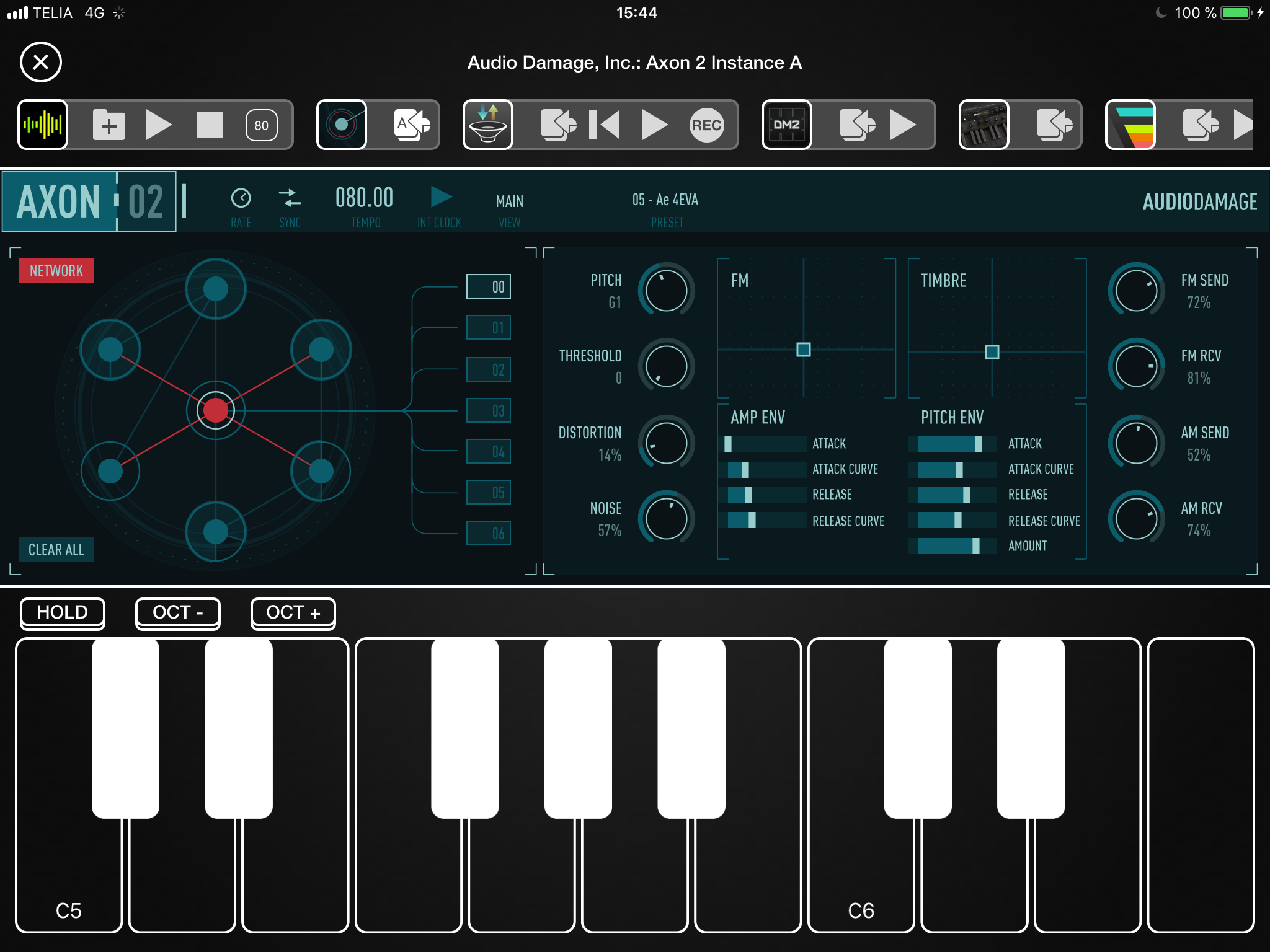The height and width of the screenshot is (952, 1270).
Task: Click the OCT - button
Action: (178, 612)
